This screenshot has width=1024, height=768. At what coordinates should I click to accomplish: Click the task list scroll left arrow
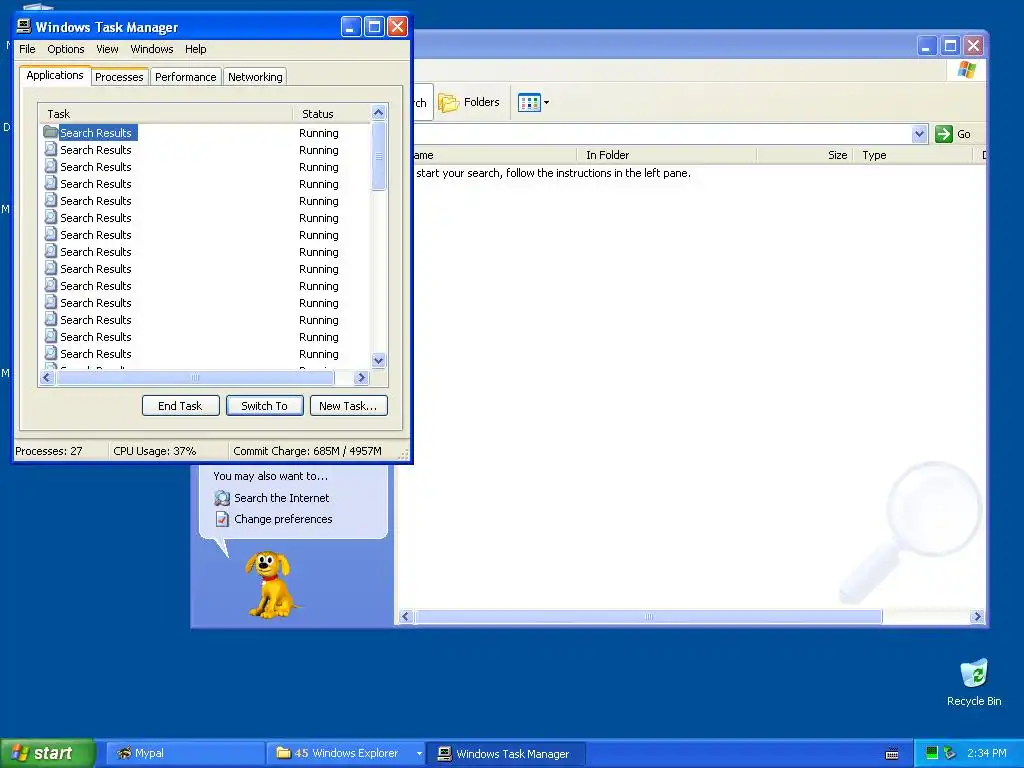[x=47, y=377]
